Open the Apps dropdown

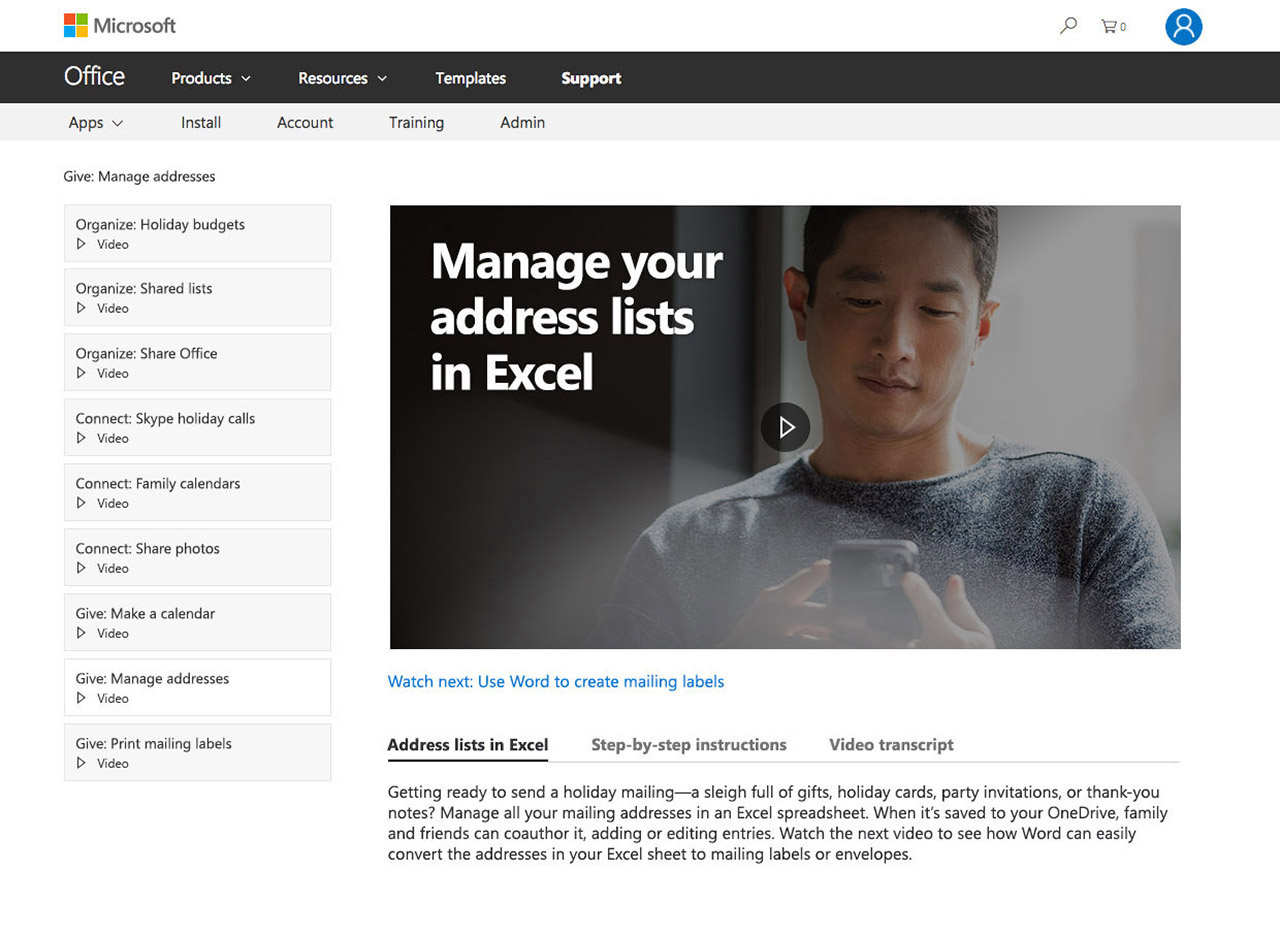coord(95,122)
